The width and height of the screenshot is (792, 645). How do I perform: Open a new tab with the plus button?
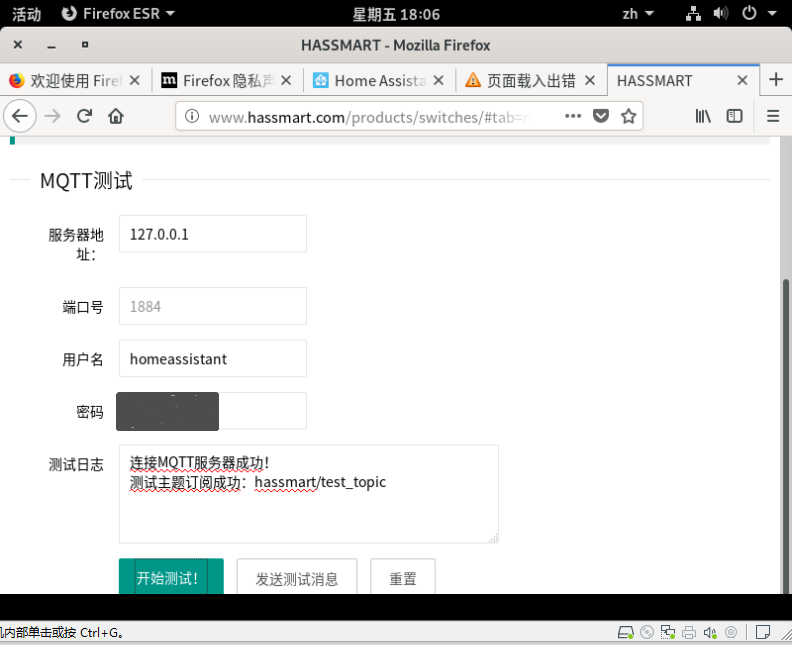point(776,79)
